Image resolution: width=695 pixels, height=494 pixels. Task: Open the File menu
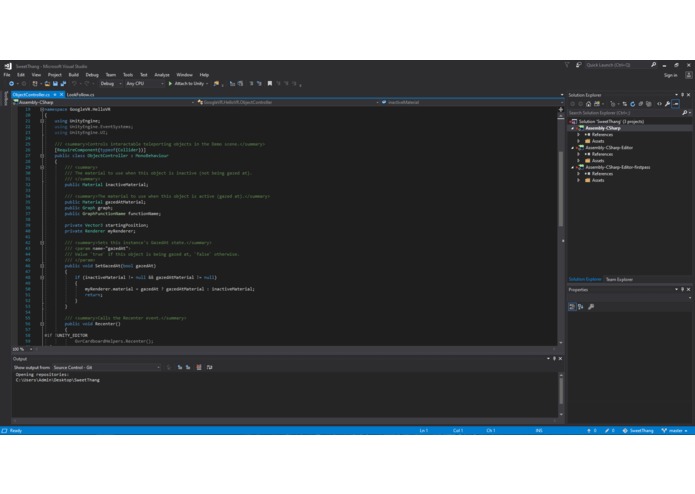(7, 75)
